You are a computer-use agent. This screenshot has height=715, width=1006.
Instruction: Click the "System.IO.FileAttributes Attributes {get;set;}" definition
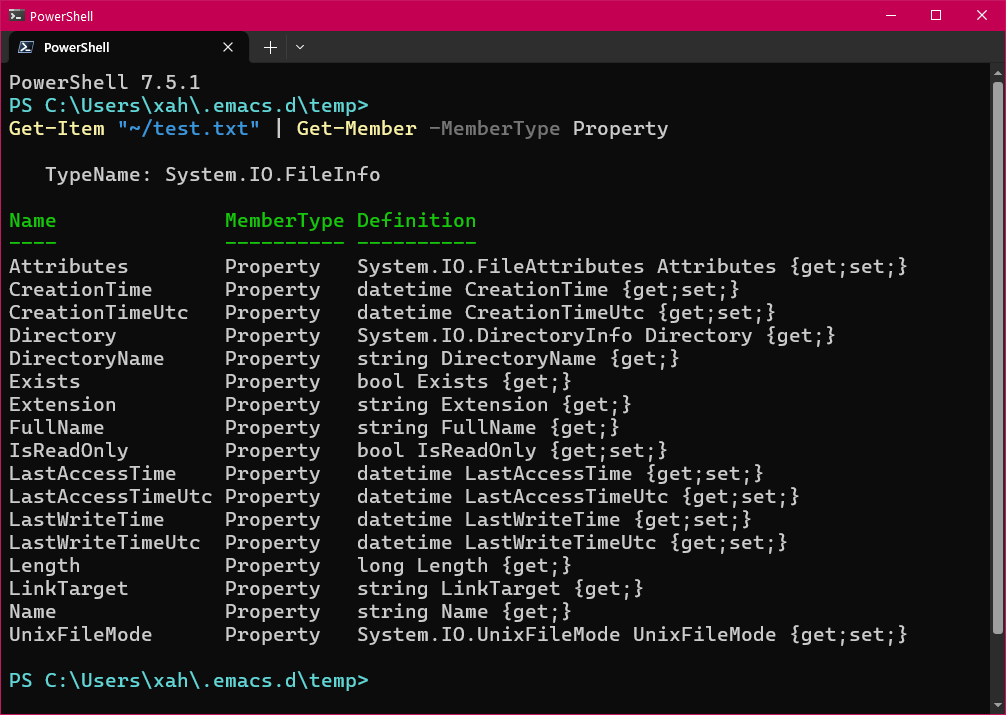[632, 266]
